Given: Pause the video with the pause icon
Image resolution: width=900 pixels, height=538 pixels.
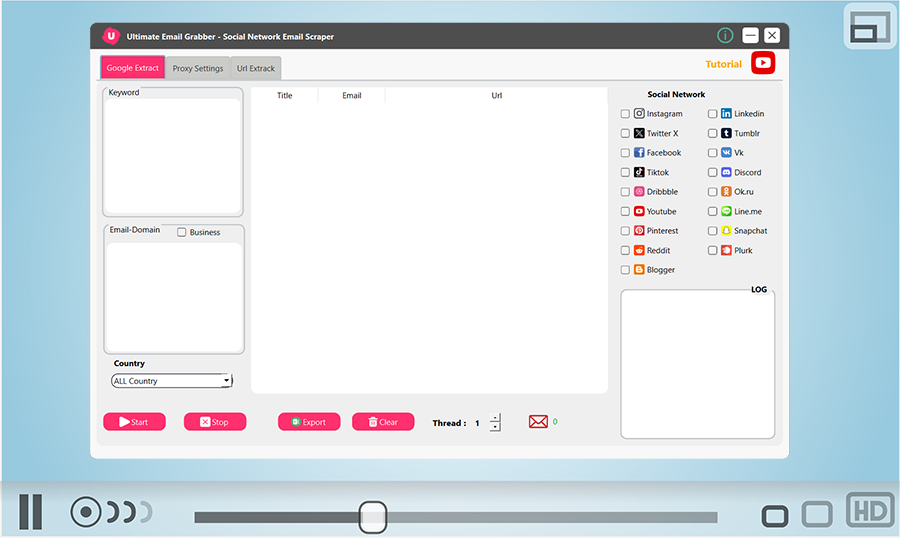Looking at the screenshot, I should point(31,512).
